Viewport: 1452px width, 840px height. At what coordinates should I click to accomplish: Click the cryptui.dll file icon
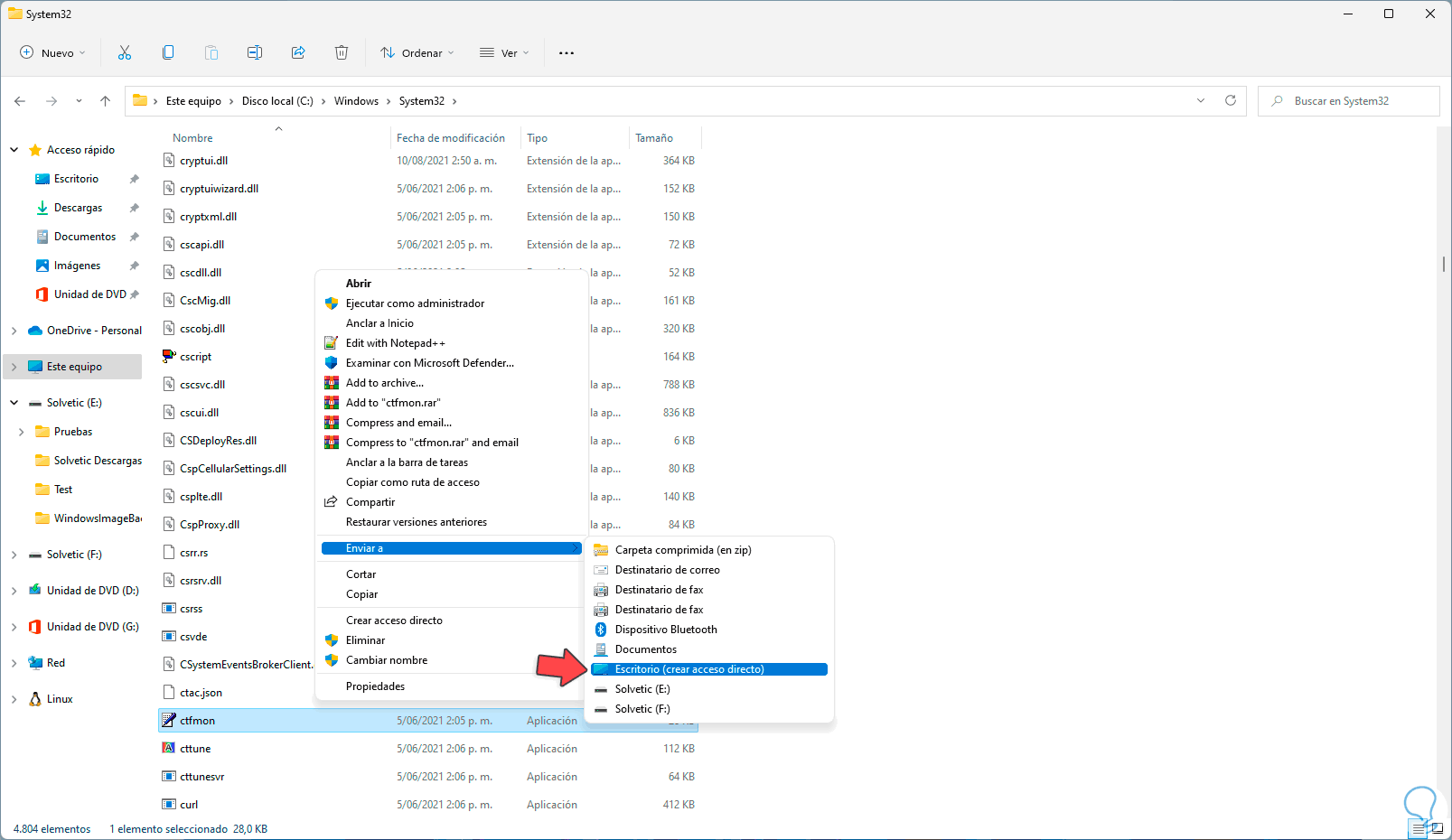click(x=169, y=160)
